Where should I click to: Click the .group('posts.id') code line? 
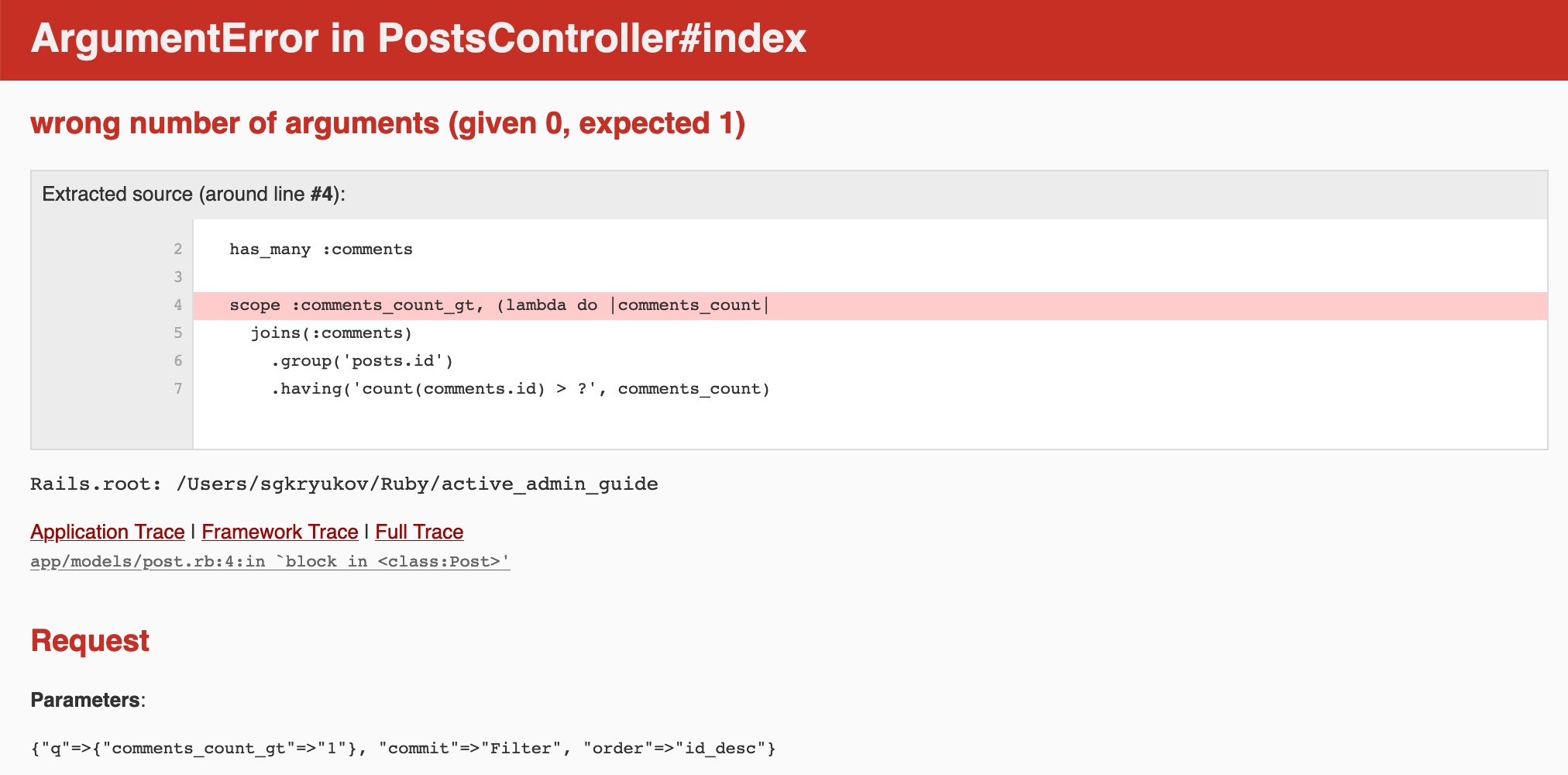pyautogui.click(x=362, y=361)
